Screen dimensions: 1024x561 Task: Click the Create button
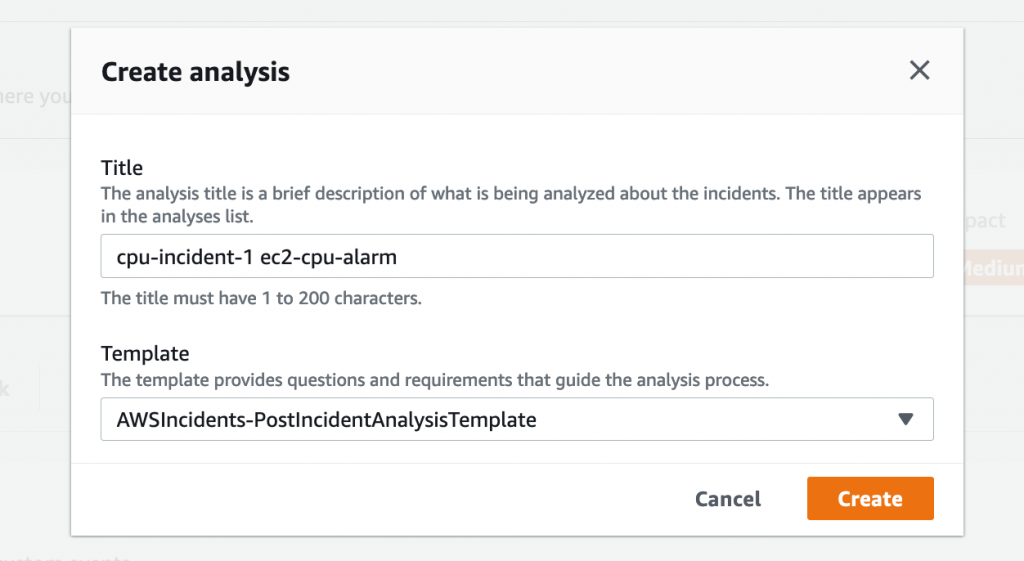point(870,499)
